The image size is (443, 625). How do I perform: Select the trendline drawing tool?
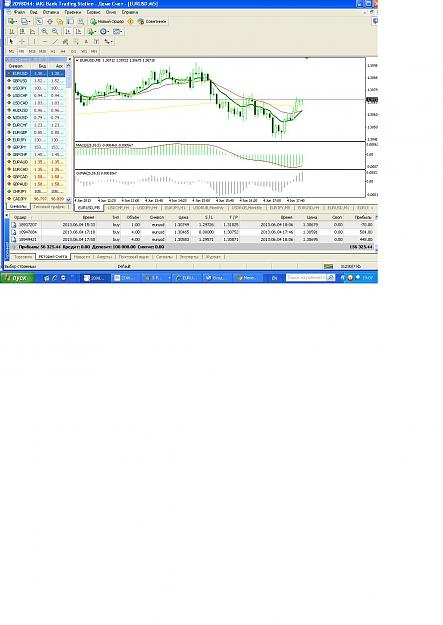click(x=55, y=41)
